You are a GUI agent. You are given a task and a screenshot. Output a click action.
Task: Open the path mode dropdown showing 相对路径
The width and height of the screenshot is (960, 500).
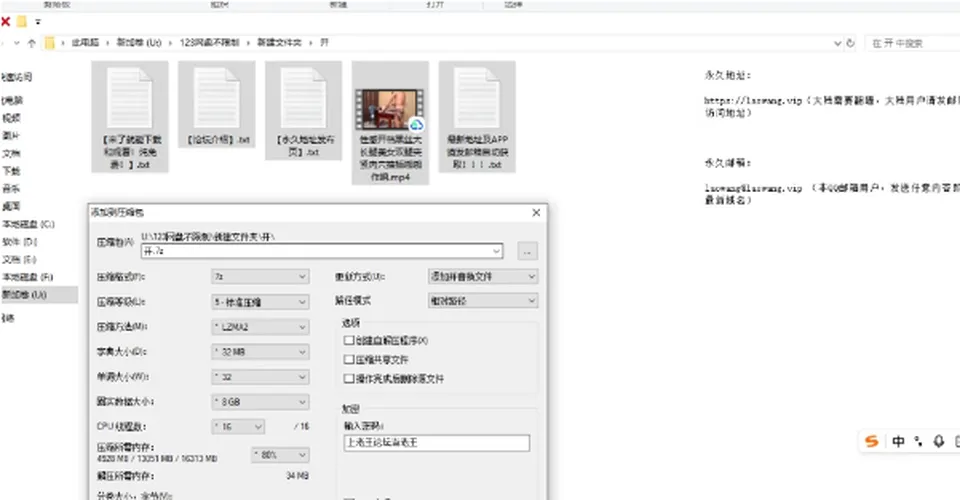tap(483, 300)
